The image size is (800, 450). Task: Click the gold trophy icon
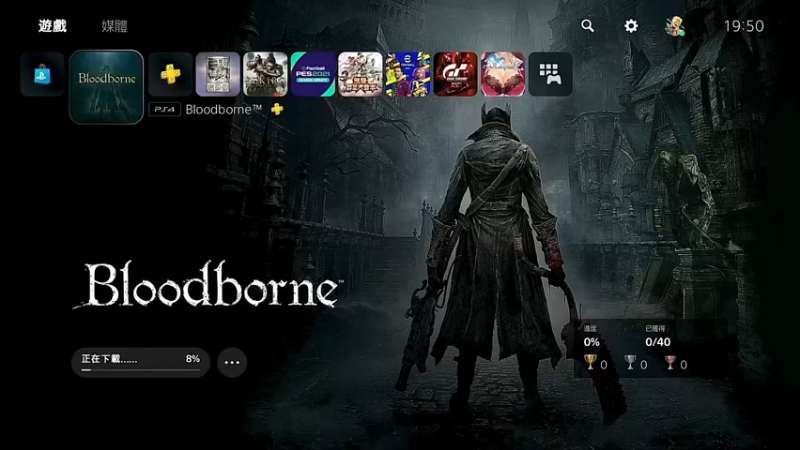point(590,363)
